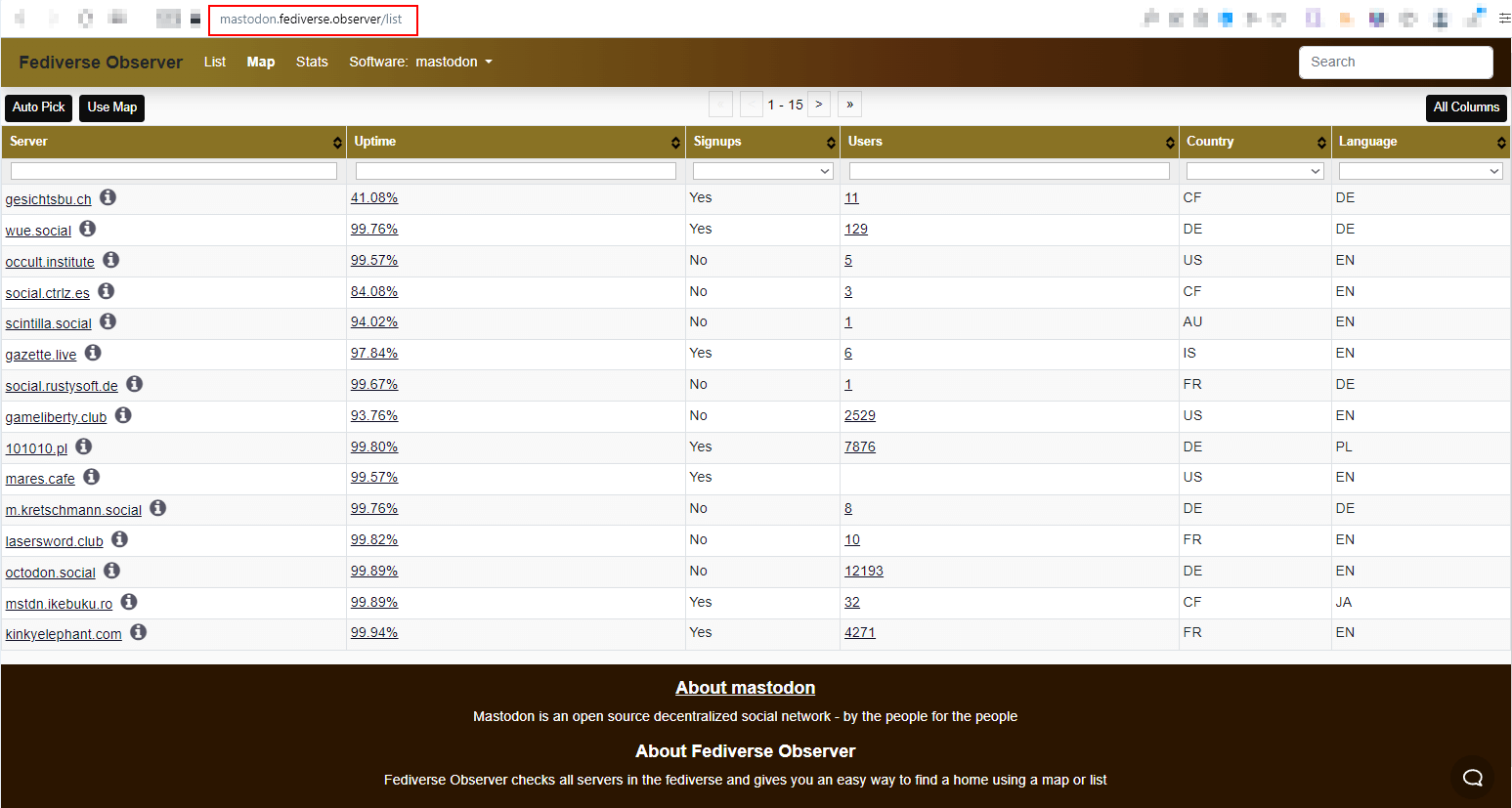The image size is (1512, 808).
Task: Go to next page of results
Action: click(x=819, y=105)
